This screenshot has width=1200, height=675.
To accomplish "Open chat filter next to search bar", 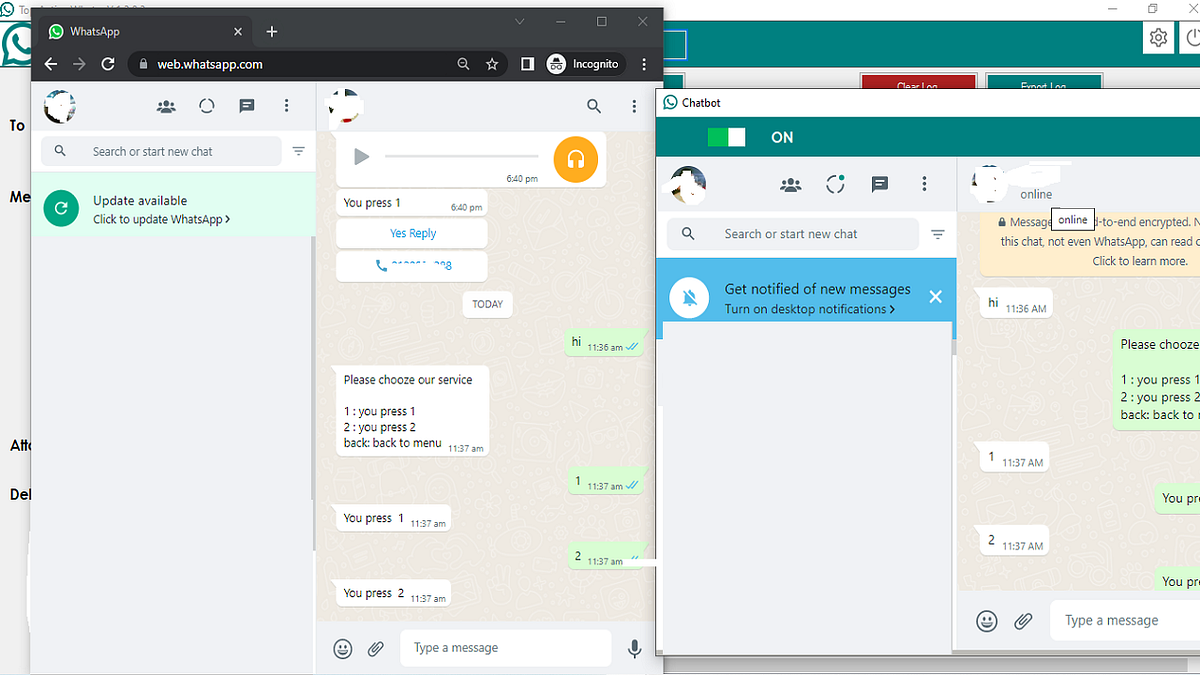I will point(298,151).
